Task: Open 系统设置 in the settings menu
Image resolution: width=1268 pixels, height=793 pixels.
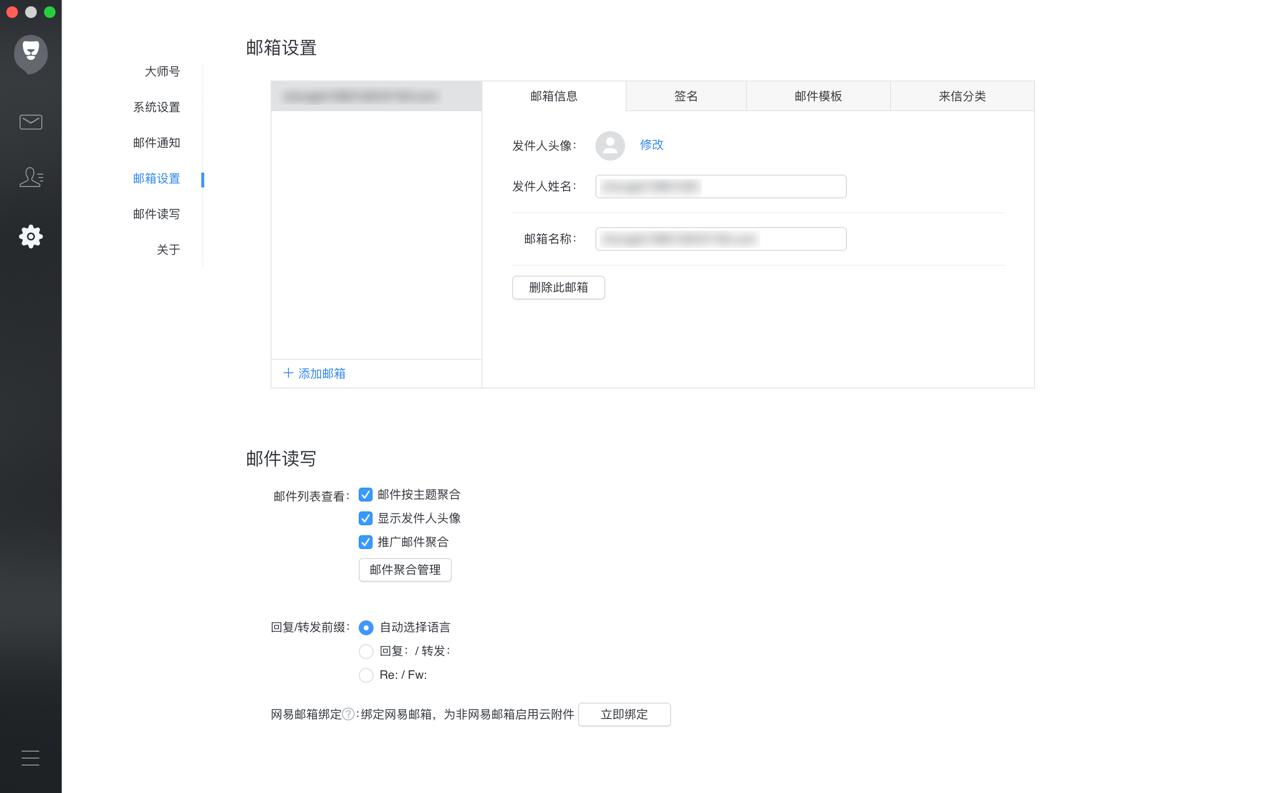Action: 156,107
